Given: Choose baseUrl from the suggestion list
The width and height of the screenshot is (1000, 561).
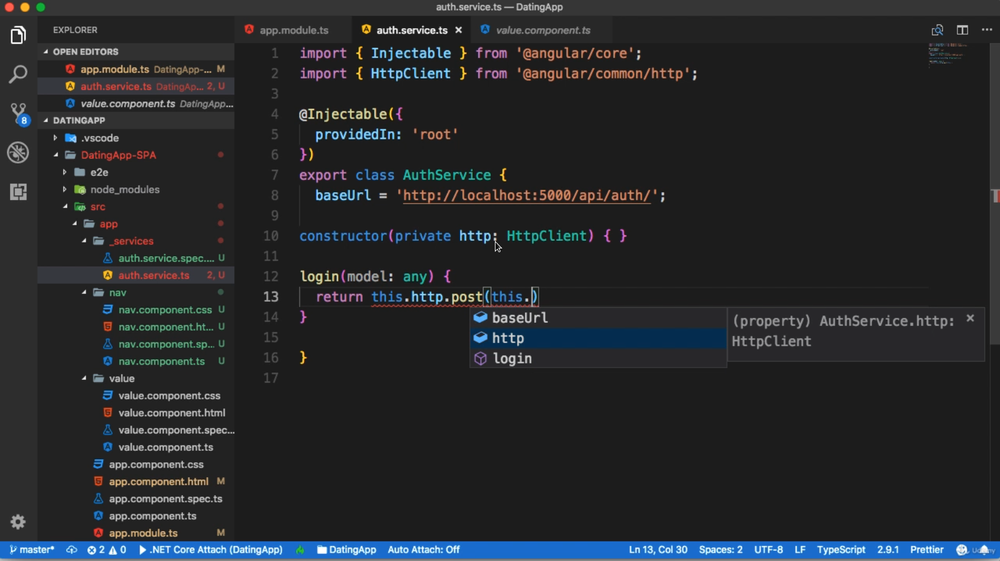Looking at the screenshot, I should (x=598, y=317).
